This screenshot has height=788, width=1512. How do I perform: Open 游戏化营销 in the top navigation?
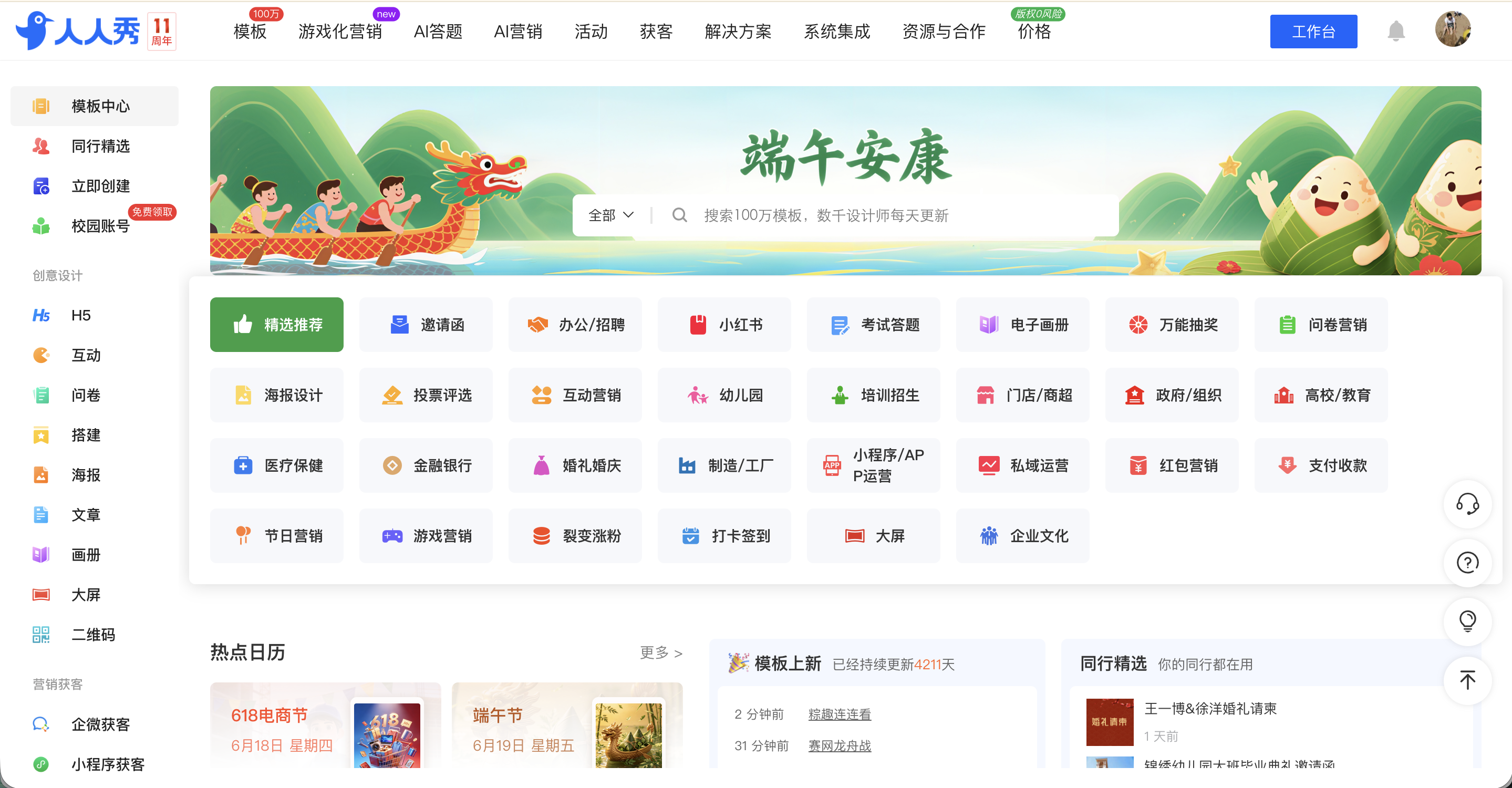point(340,31)
